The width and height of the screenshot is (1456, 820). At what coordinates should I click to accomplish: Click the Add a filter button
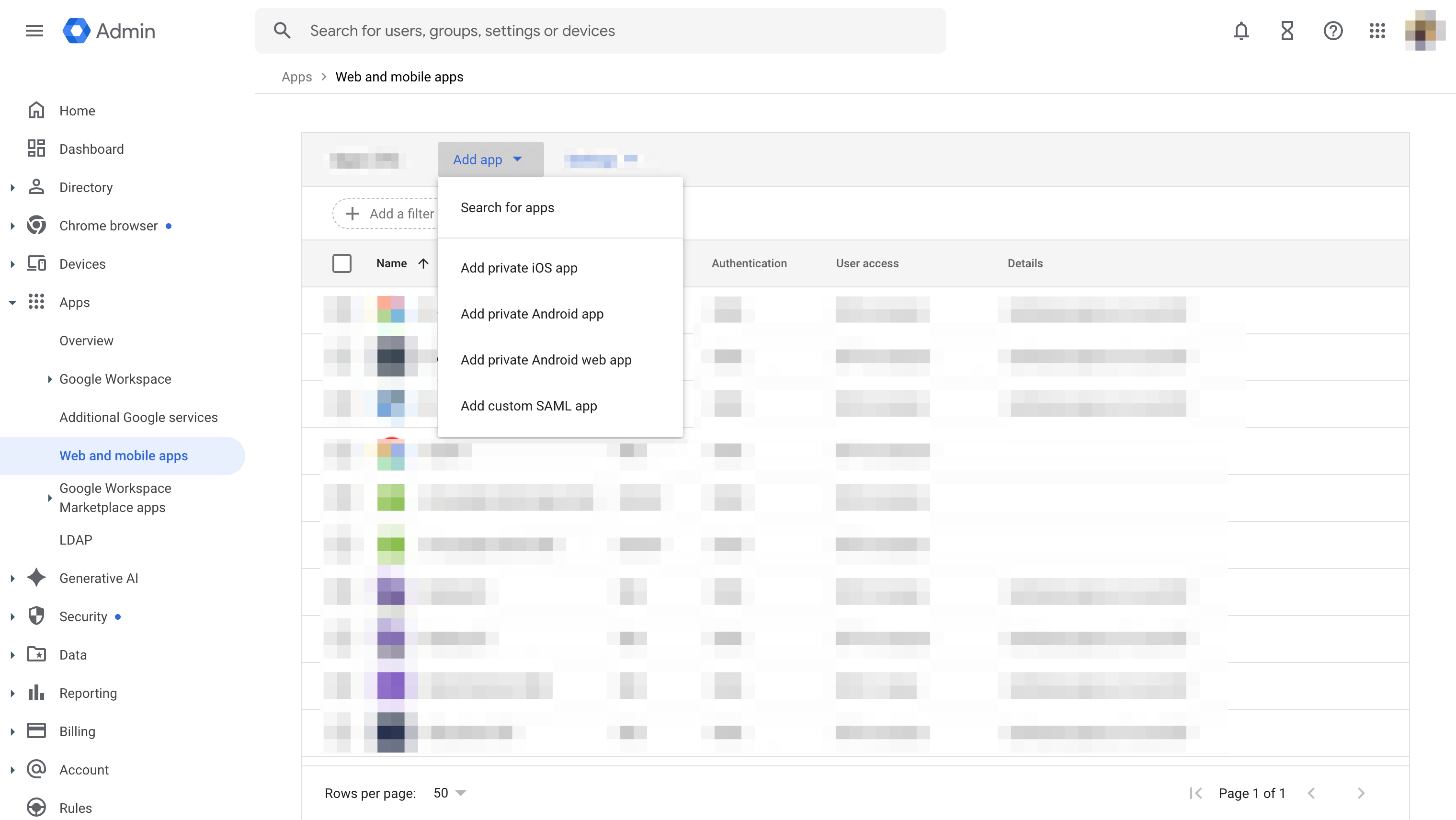click(390, 214)
